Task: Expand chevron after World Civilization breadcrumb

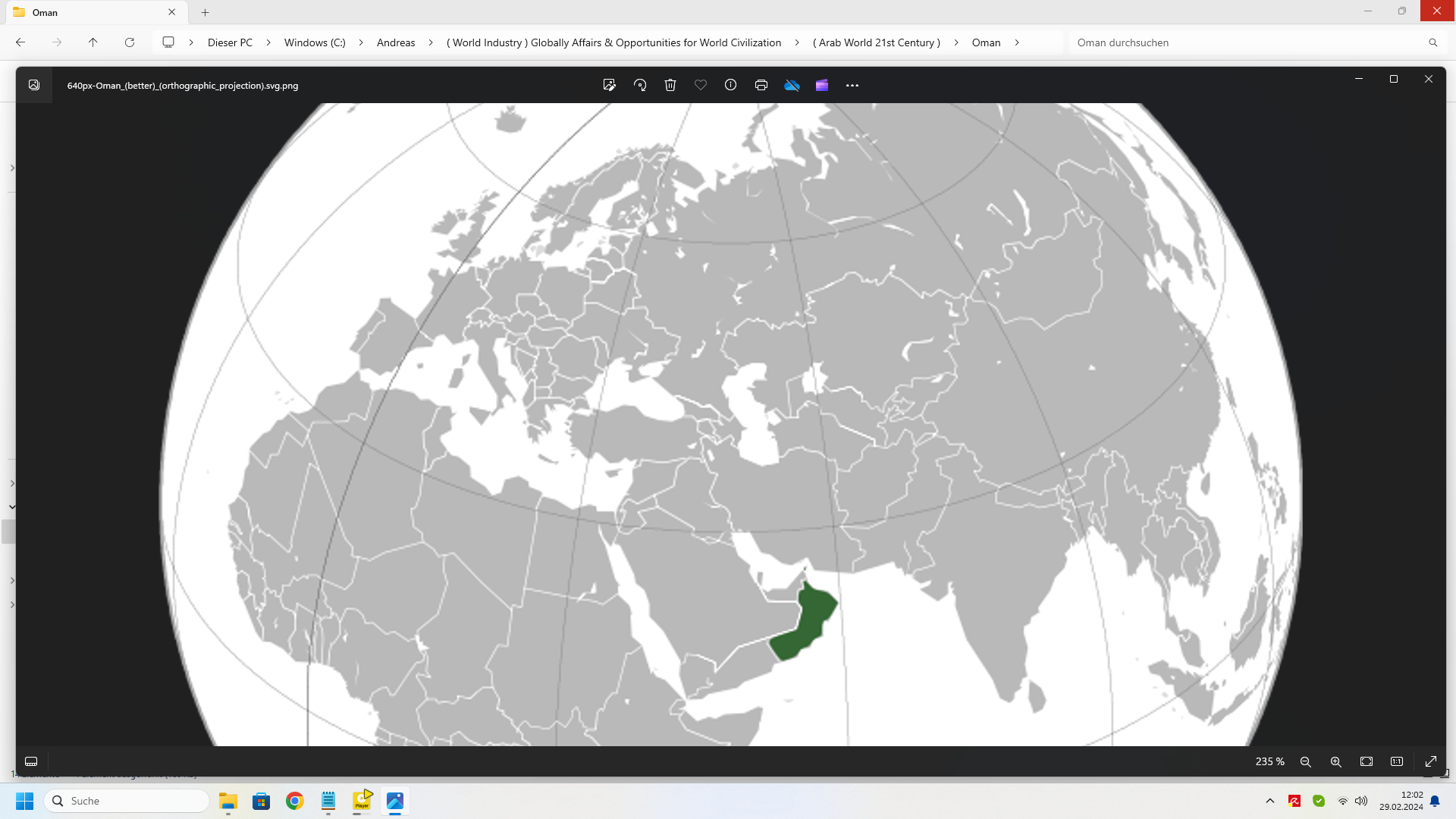Action: [797, 42]
